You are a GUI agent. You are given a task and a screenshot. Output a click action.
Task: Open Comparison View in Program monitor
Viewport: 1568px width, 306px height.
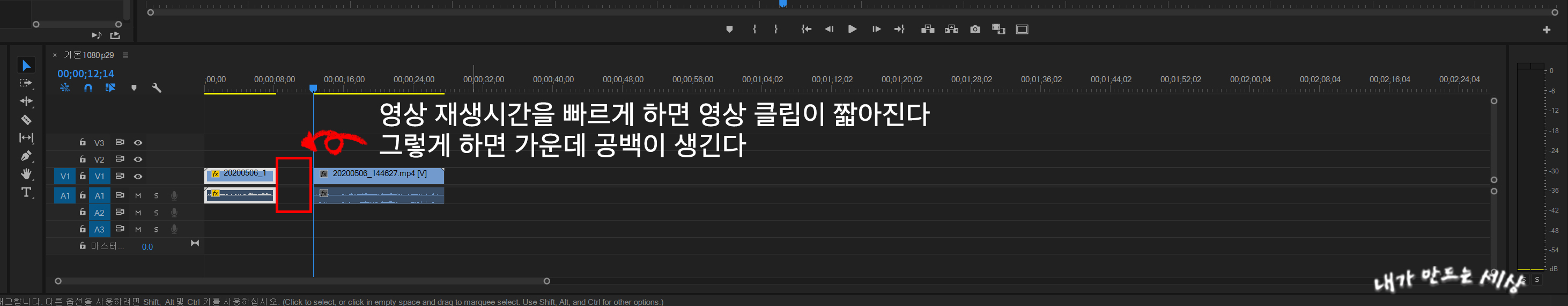tap(999, 30)
